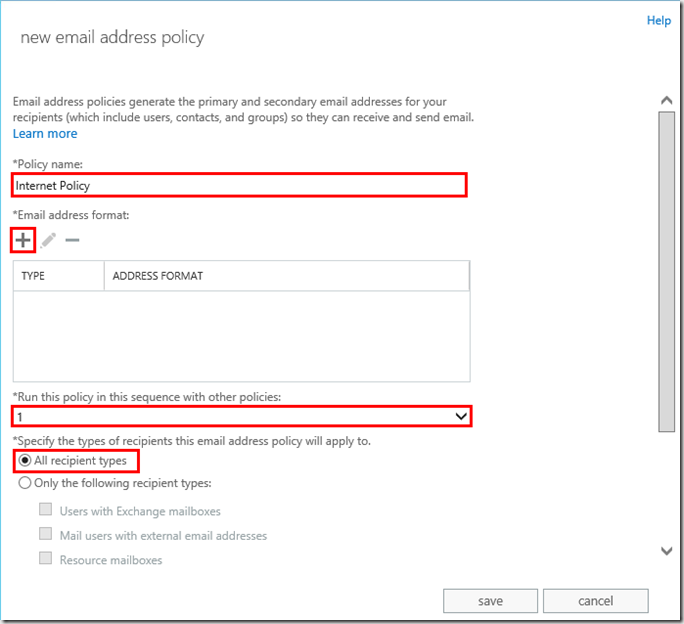Check Users with Exchange mailboxes

coord(45,510)
